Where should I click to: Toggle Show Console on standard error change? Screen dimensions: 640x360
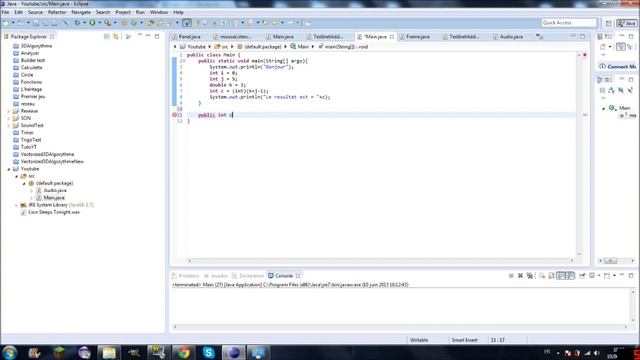(570, 276)
